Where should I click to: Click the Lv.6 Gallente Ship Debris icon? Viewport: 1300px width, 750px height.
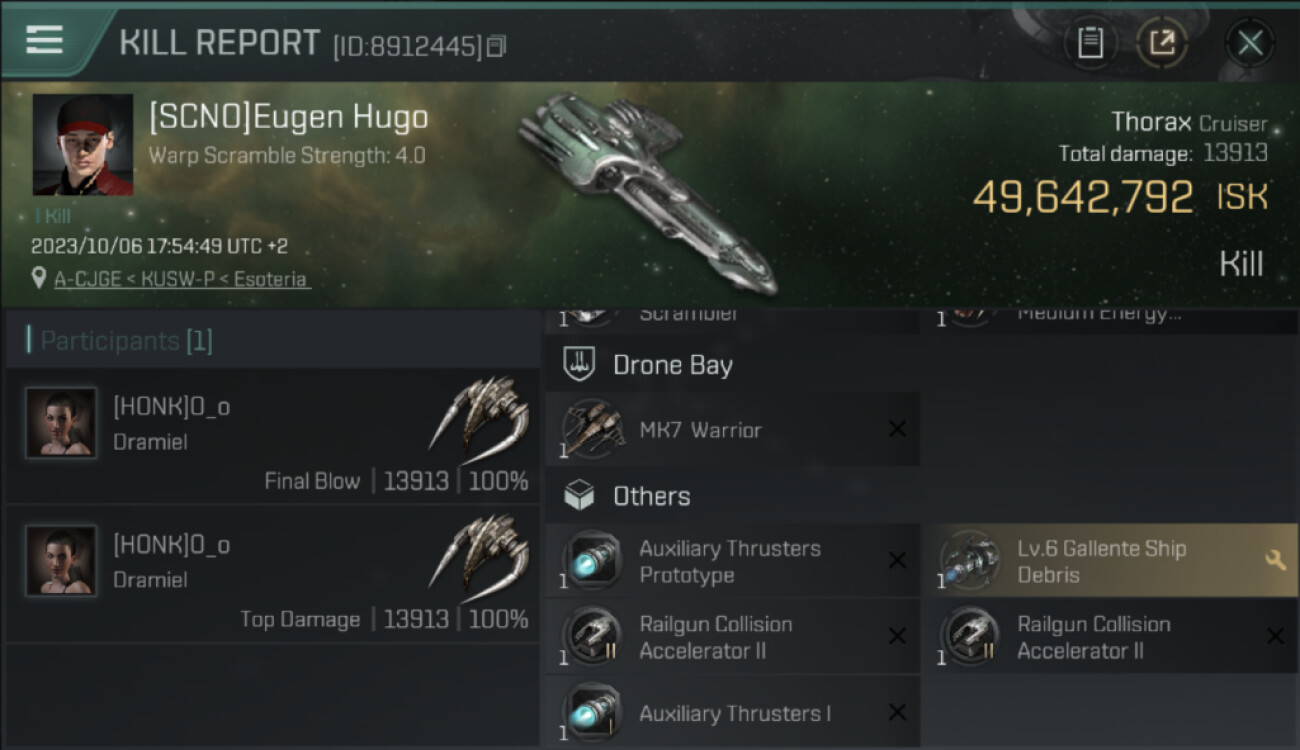[970, 562]
